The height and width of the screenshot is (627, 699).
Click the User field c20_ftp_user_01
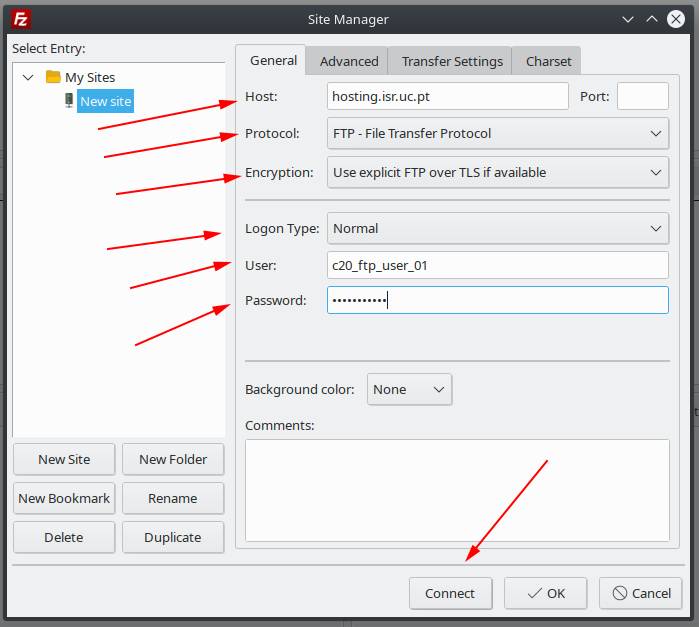pyautogui.click(x=498, y=265)
